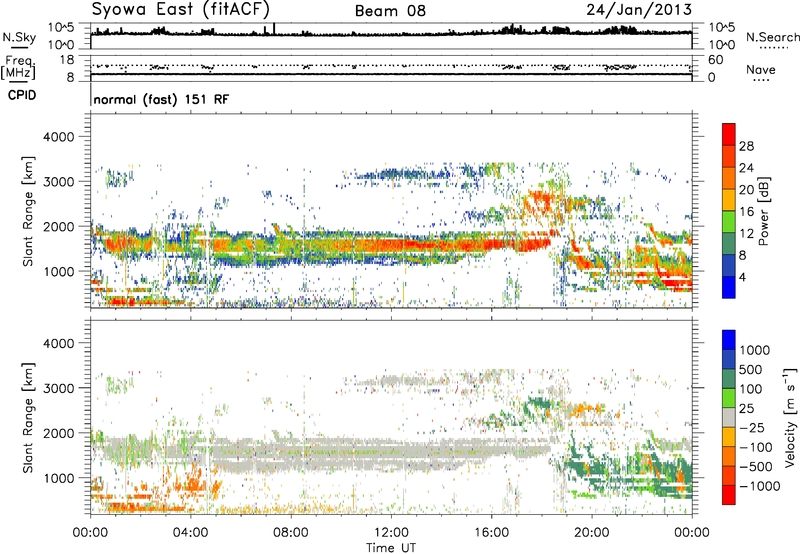Click the "4000" tick of the power panel
The width and height of the screenshot is (800, 554).
58,137
